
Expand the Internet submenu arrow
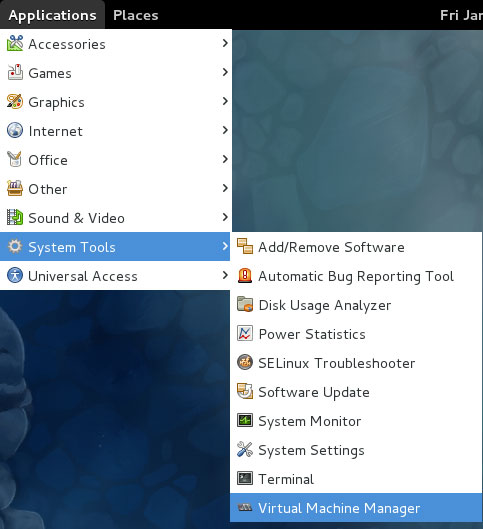(x=225, y=130)
